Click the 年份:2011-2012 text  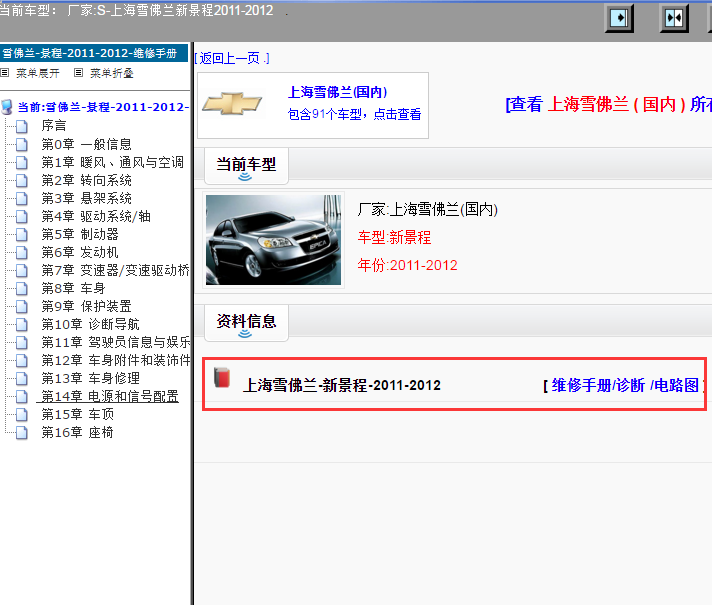tap(407, 265)
